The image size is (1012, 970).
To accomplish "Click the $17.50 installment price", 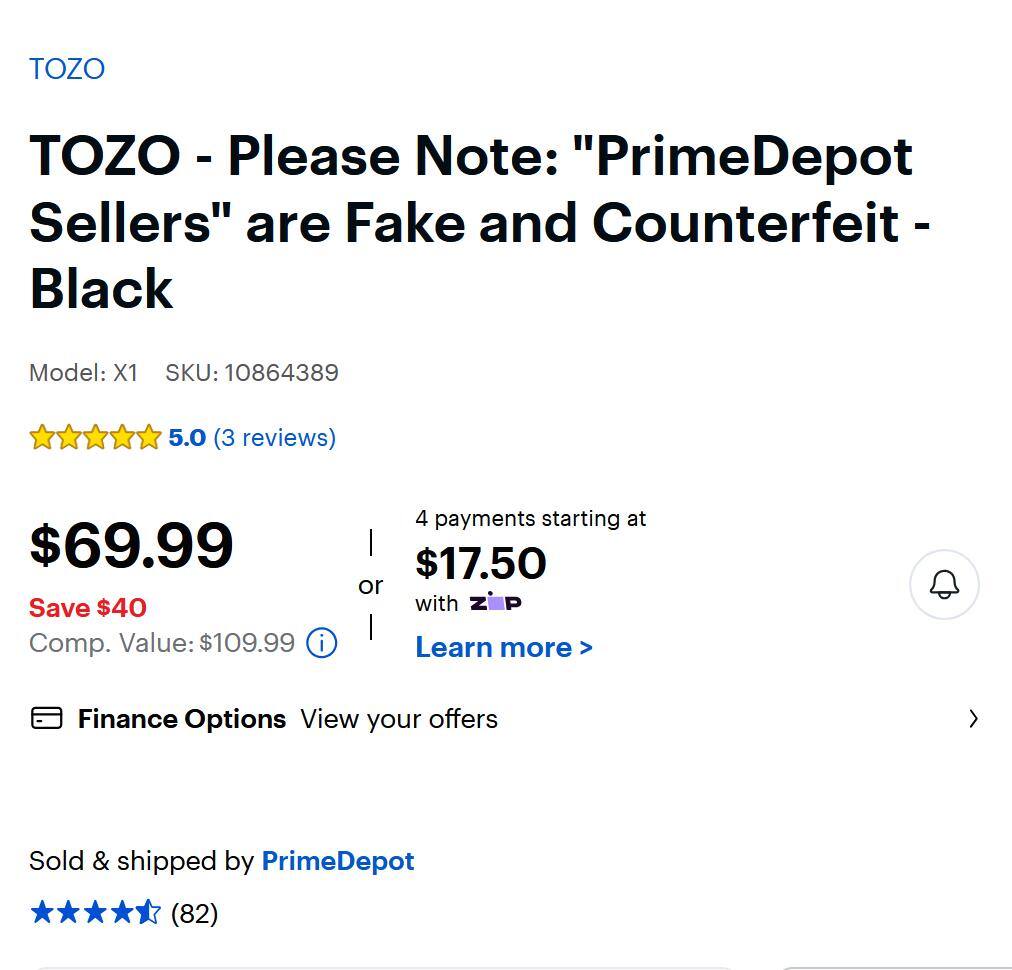I will coord(481,563).
